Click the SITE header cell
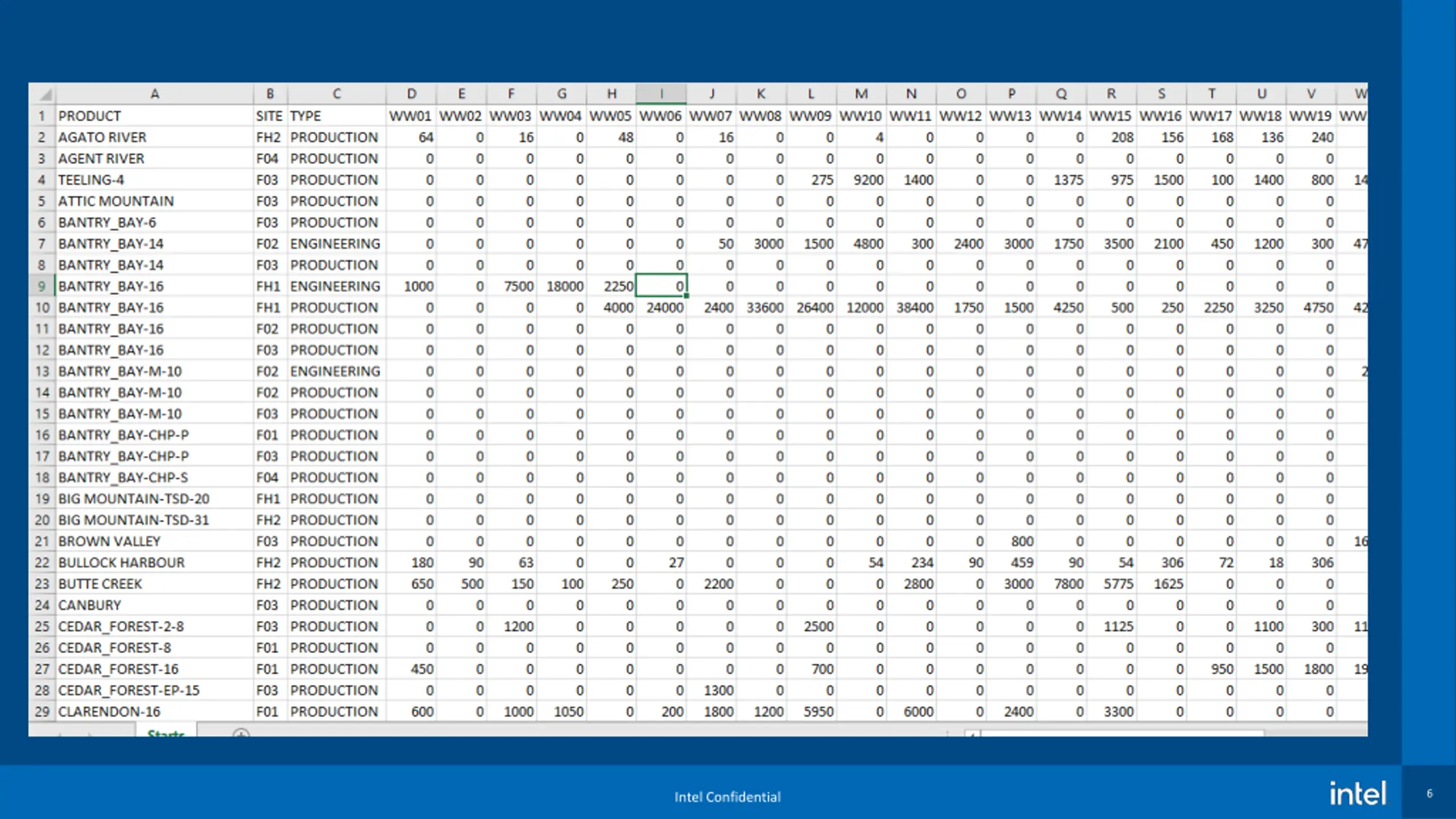Image resolution: width=1456 pixels, height=819 pixels. pos(270,116)
